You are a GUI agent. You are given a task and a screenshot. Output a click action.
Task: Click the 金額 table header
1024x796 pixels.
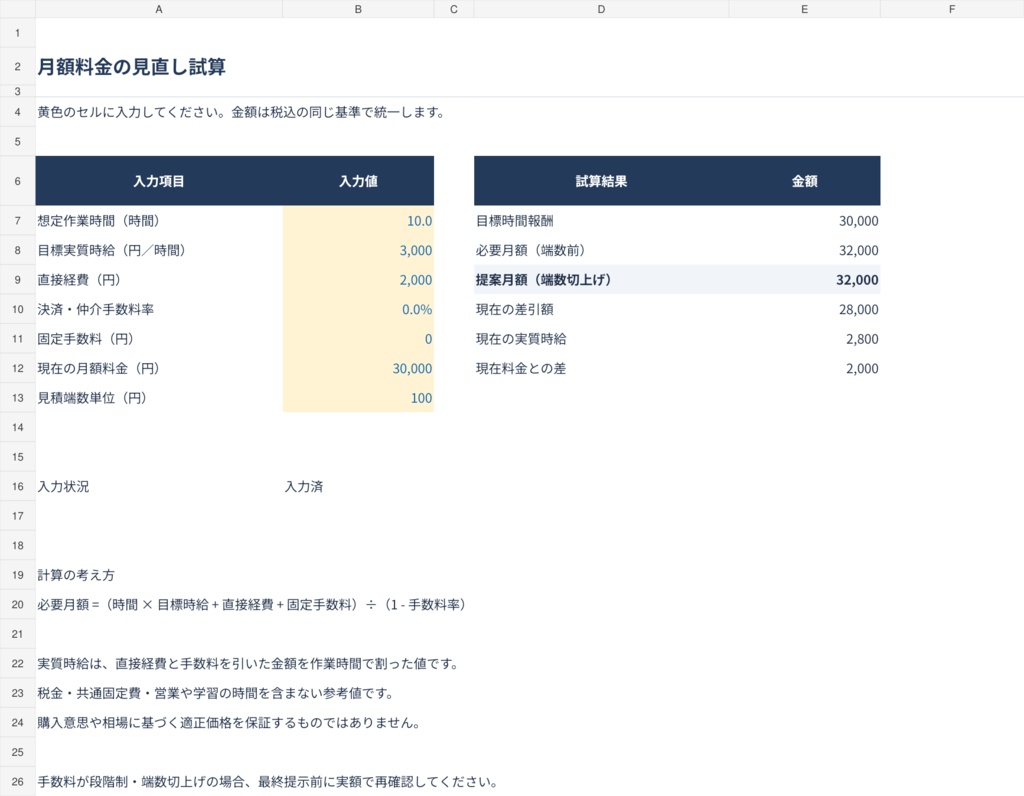pos(804,181)
